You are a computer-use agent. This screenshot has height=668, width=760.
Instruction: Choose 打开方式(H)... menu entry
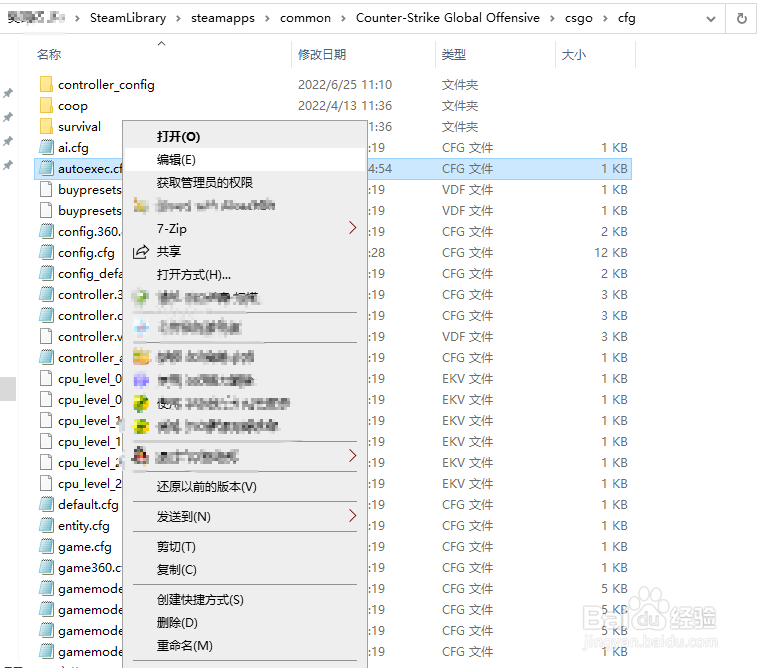[x=245, y=275]
